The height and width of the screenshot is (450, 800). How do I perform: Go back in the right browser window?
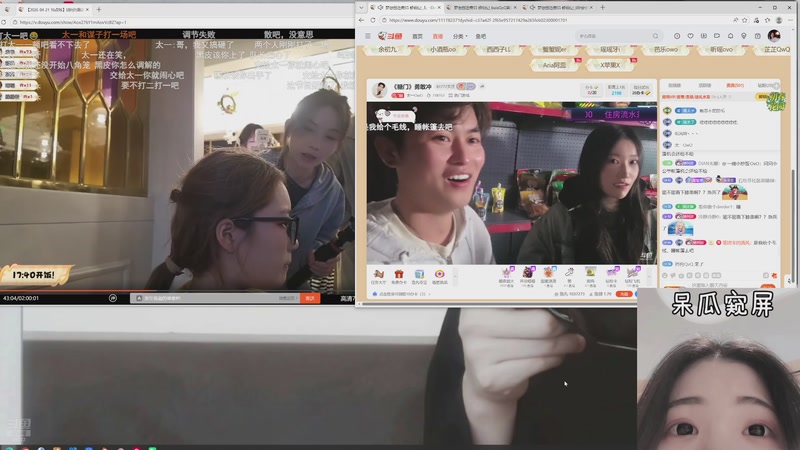(x=361, y=20)
